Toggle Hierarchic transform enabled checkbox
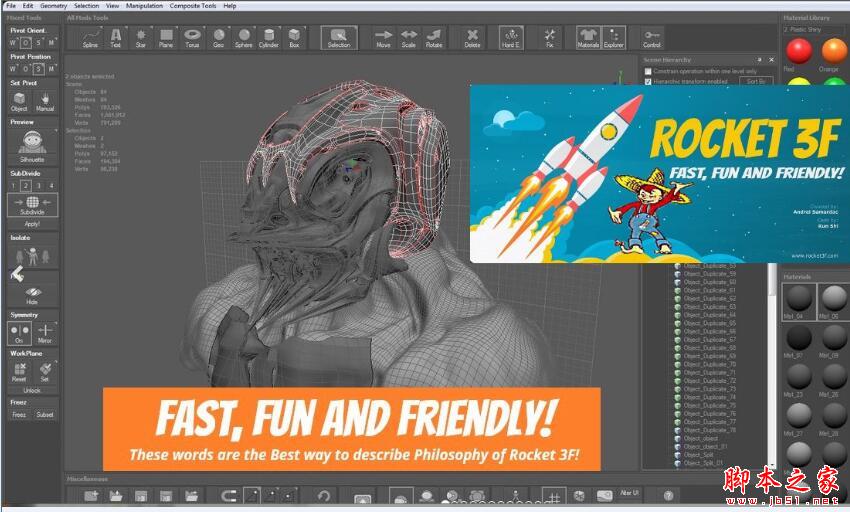The image size is (850, 512). [647, 81]
